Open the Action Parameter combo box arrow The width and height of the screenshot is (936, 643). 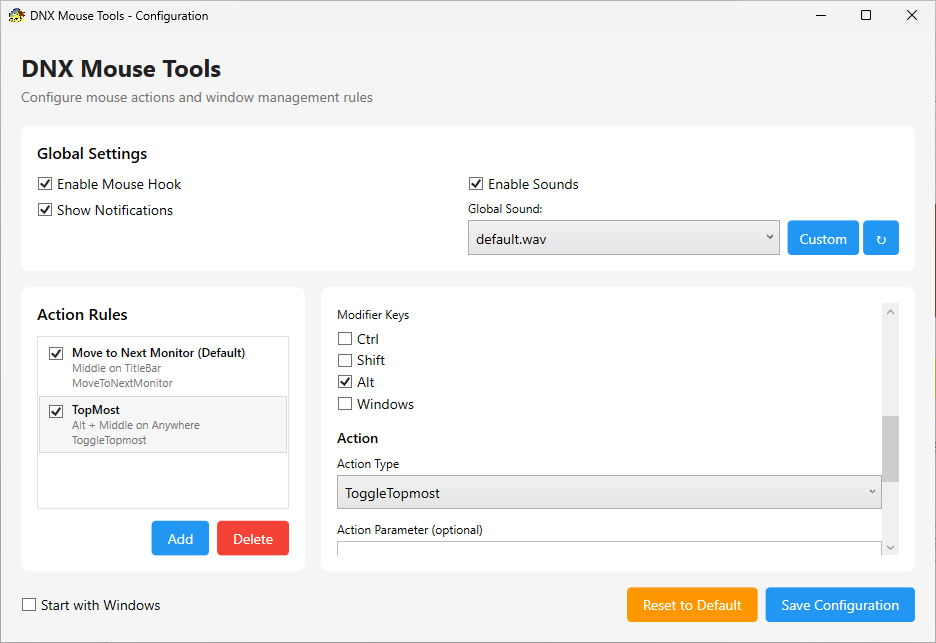tap(872, 548)
